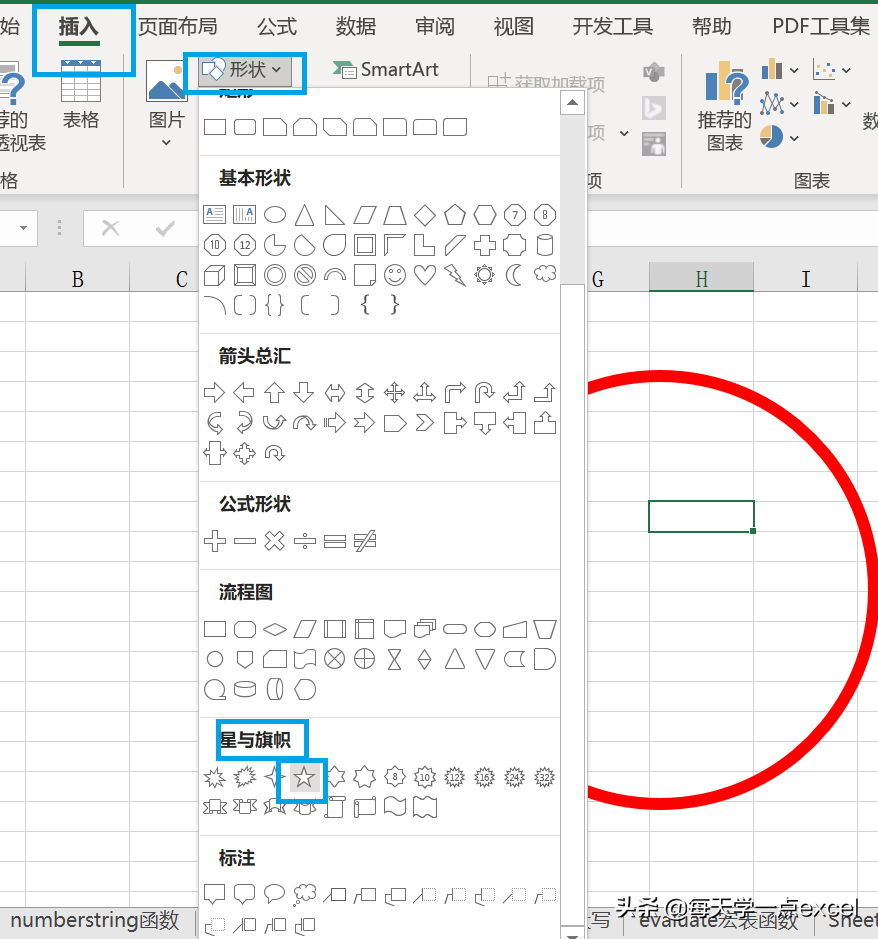Viewport: 878px width, 939px height.
Task: Select the donut ring shape
Action: (275, 275)
